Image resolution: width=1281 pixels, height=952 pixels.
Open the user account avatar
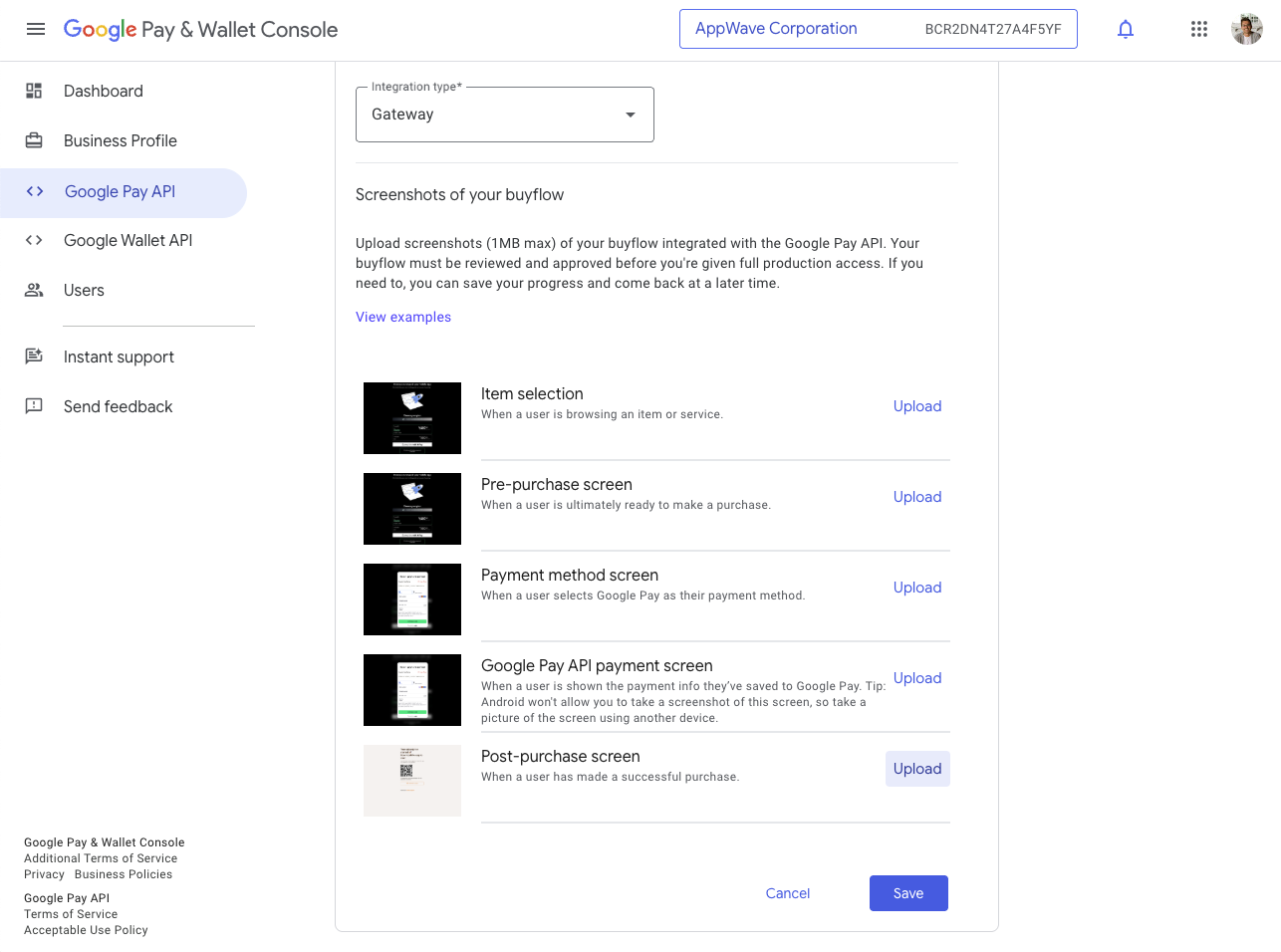tap(1247, 29)
